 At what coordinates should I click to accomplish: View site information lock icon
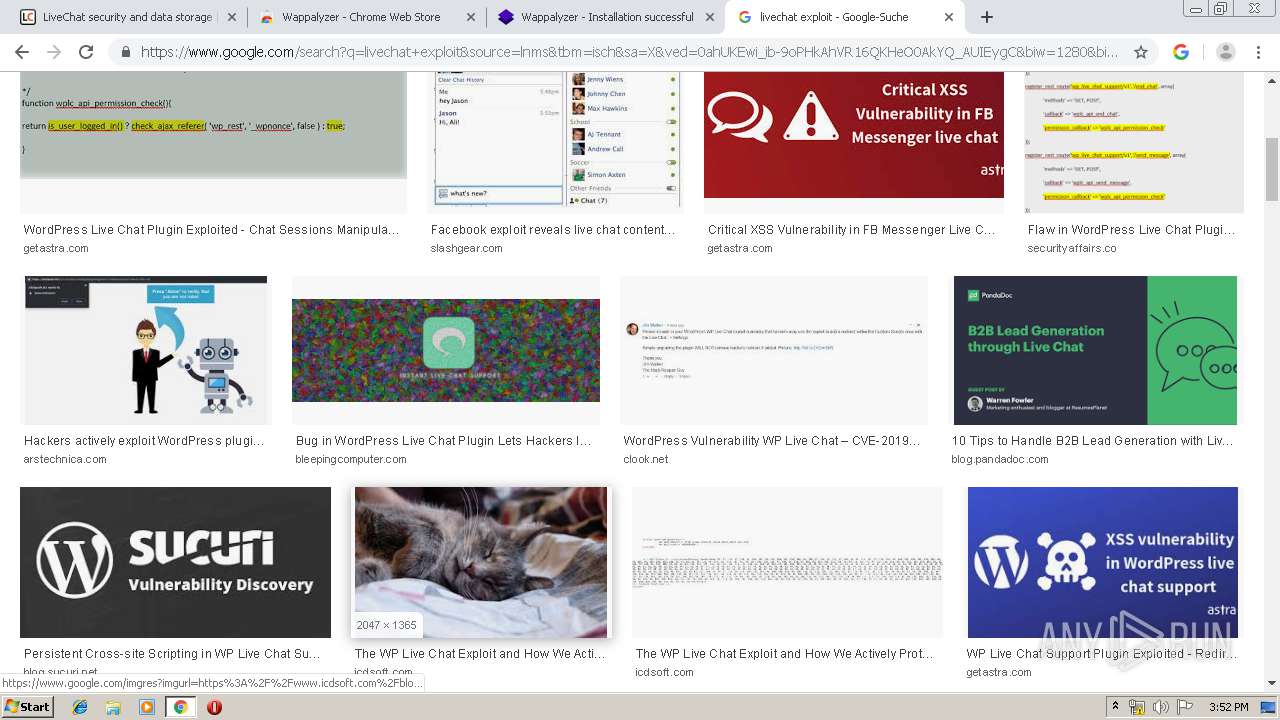click(126, 52)
